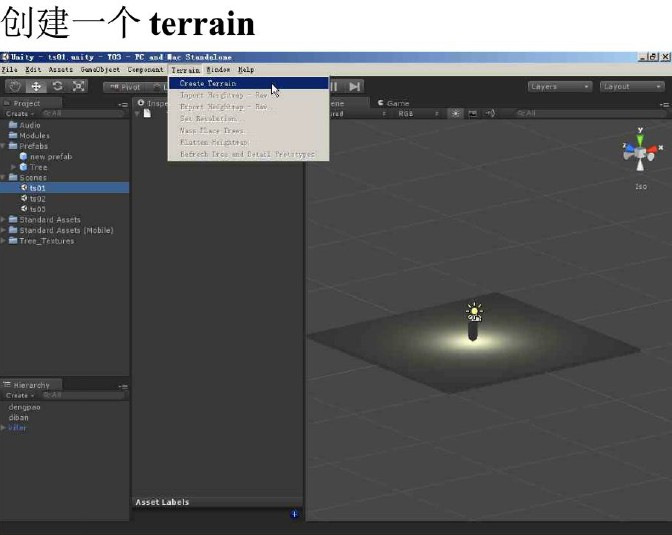The image size is (672, 535).
Task: Open the RGB render mode dropdown
Action: click(418, 114)
